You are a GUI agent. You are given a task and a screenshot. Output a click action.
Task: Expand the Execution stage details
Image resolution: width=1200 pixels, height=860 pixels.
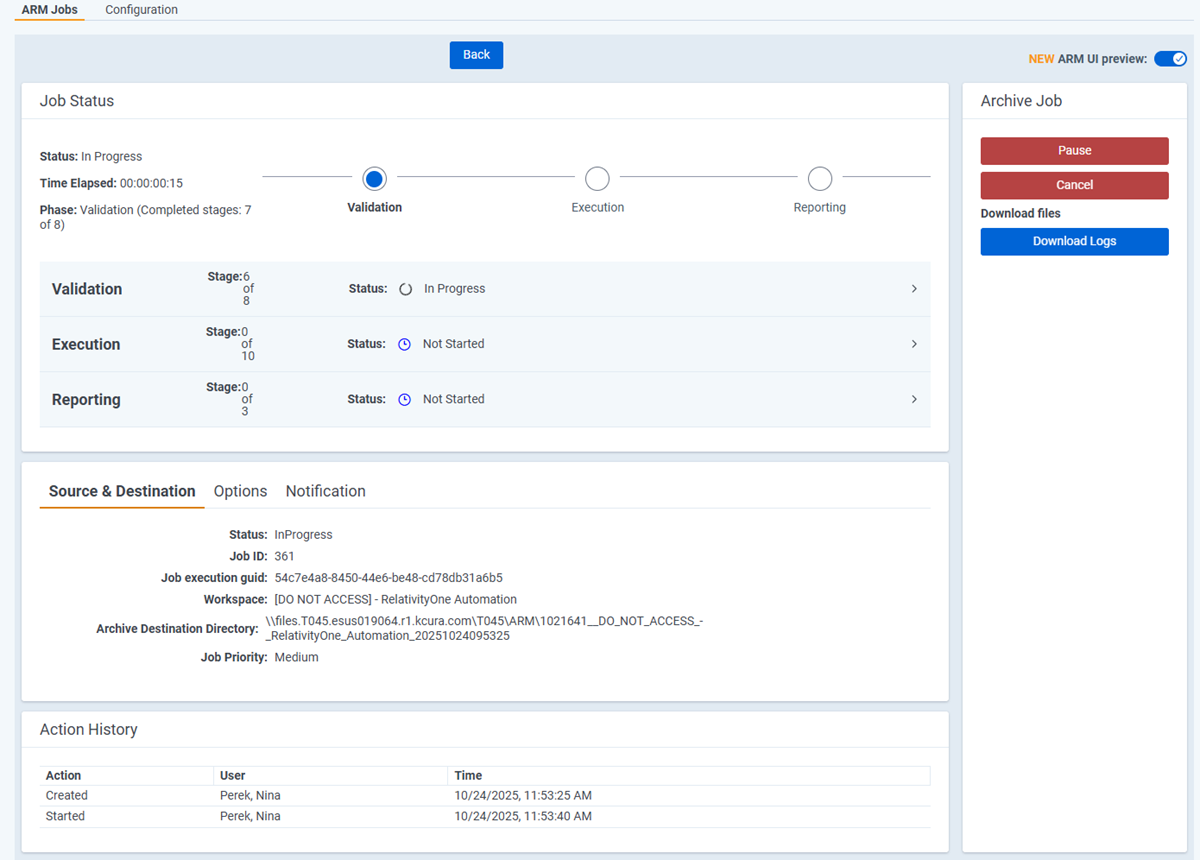click(913, 343)
